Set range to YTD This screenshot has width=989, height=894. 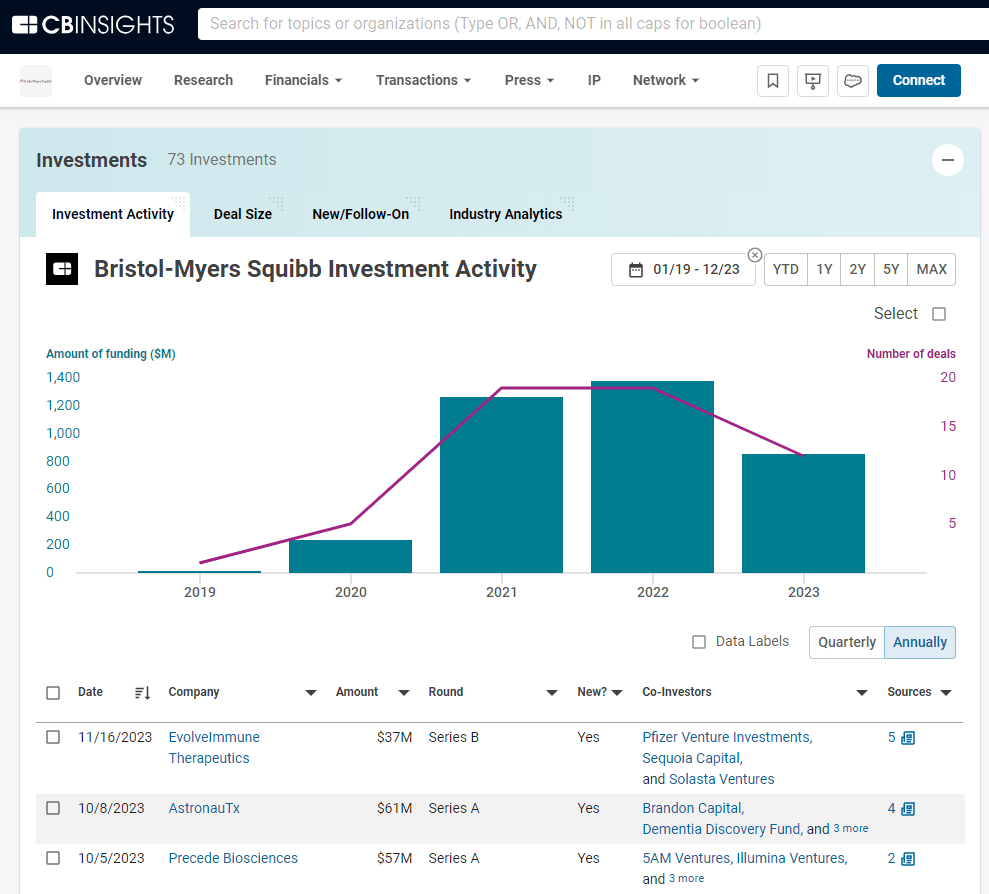coord(786,270)
